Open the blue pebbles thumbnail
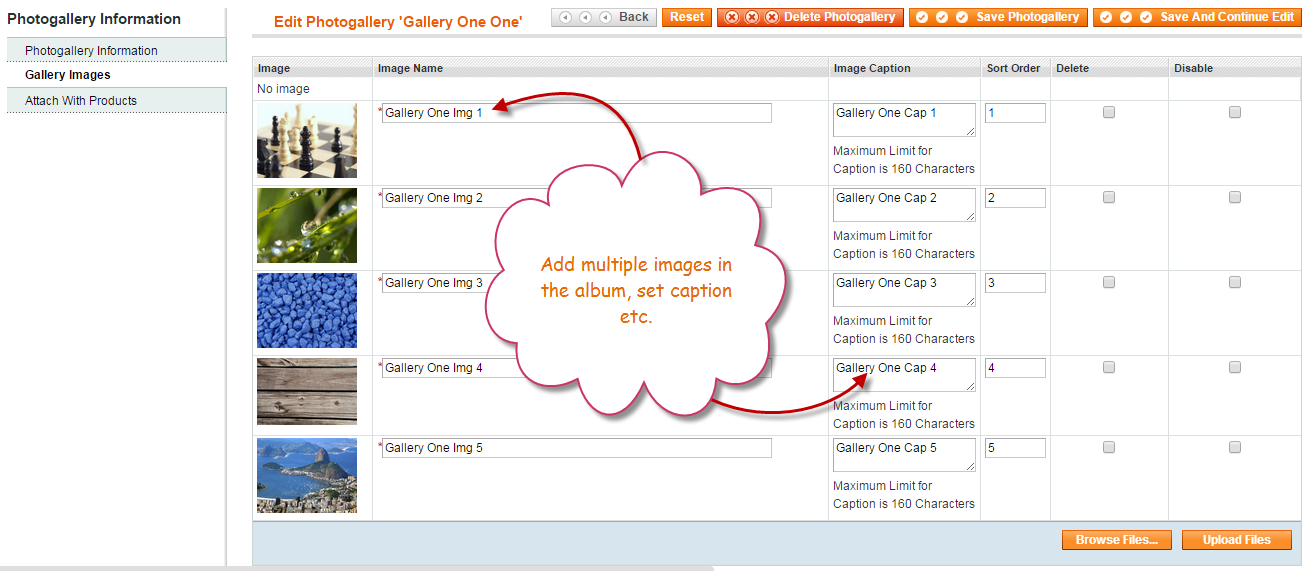 tap(307, 310)
